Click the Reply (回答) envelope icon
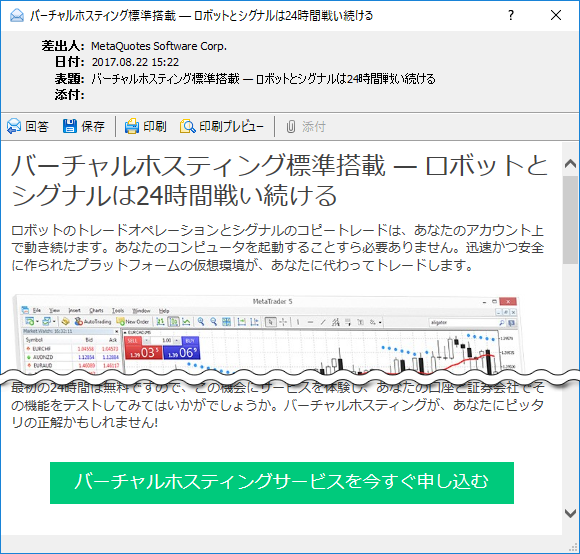This screenshot has height=554, width=580. (14, 126)
